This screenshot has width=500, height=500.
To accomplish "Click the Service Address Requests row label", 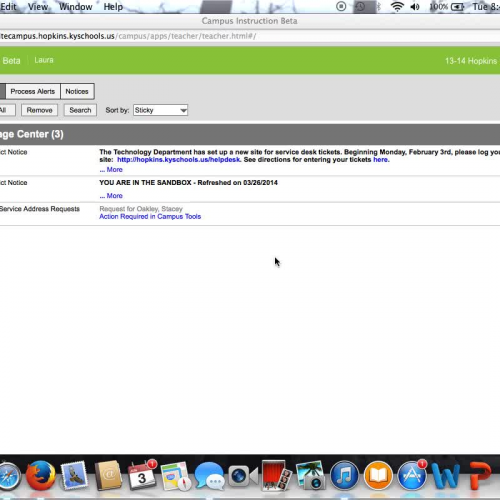I will (40, 209).
